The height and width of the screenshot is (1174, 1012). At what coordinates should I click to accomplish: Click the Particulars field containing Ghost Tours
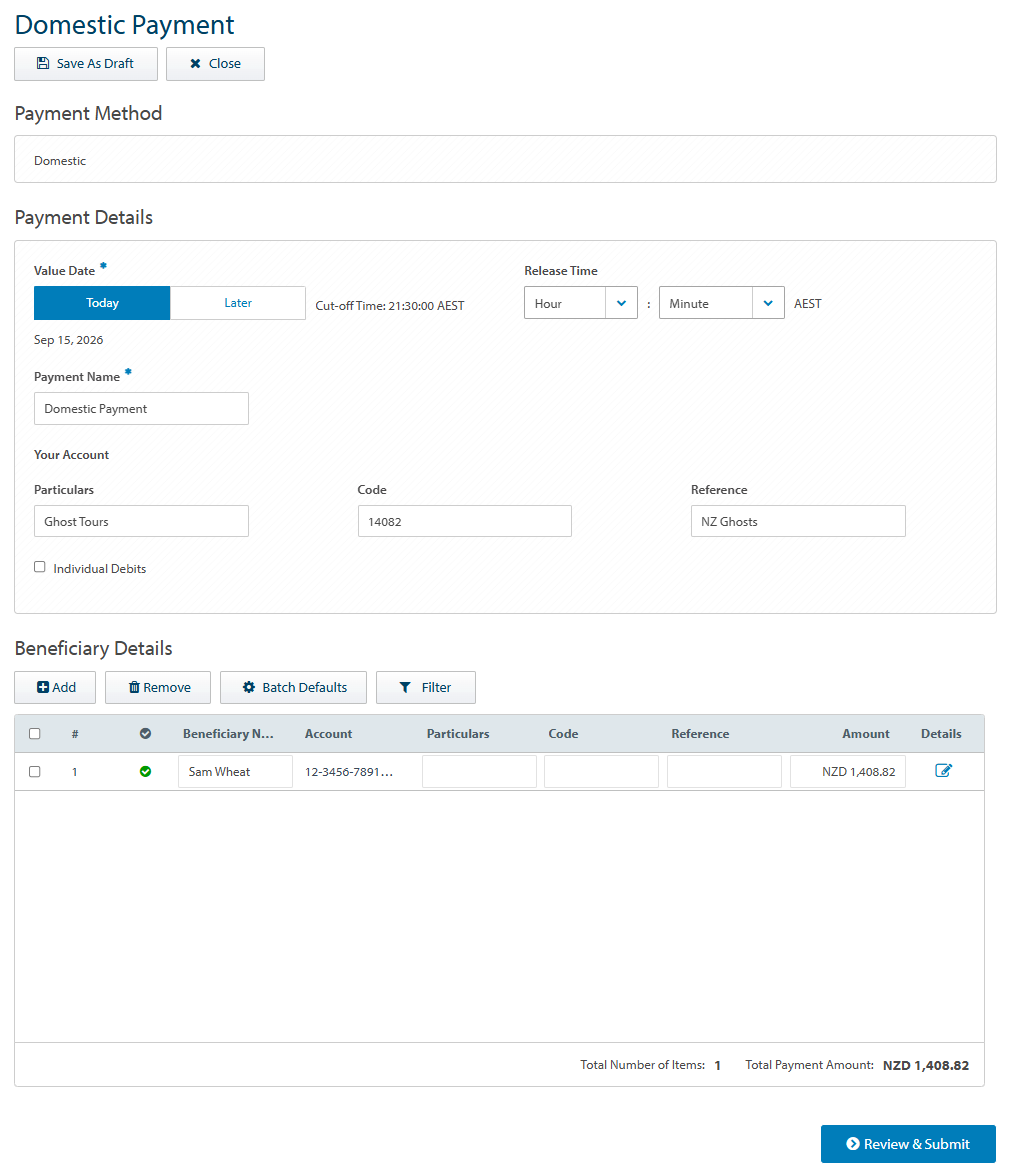141,521
